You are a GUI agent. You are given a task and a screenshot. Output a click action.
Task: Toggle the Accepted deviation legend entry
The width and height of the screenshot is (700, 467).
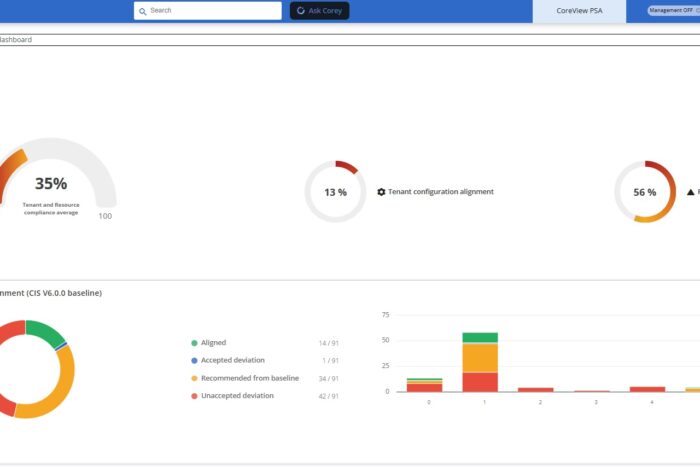pyautogui.click(x=232, y=360)
